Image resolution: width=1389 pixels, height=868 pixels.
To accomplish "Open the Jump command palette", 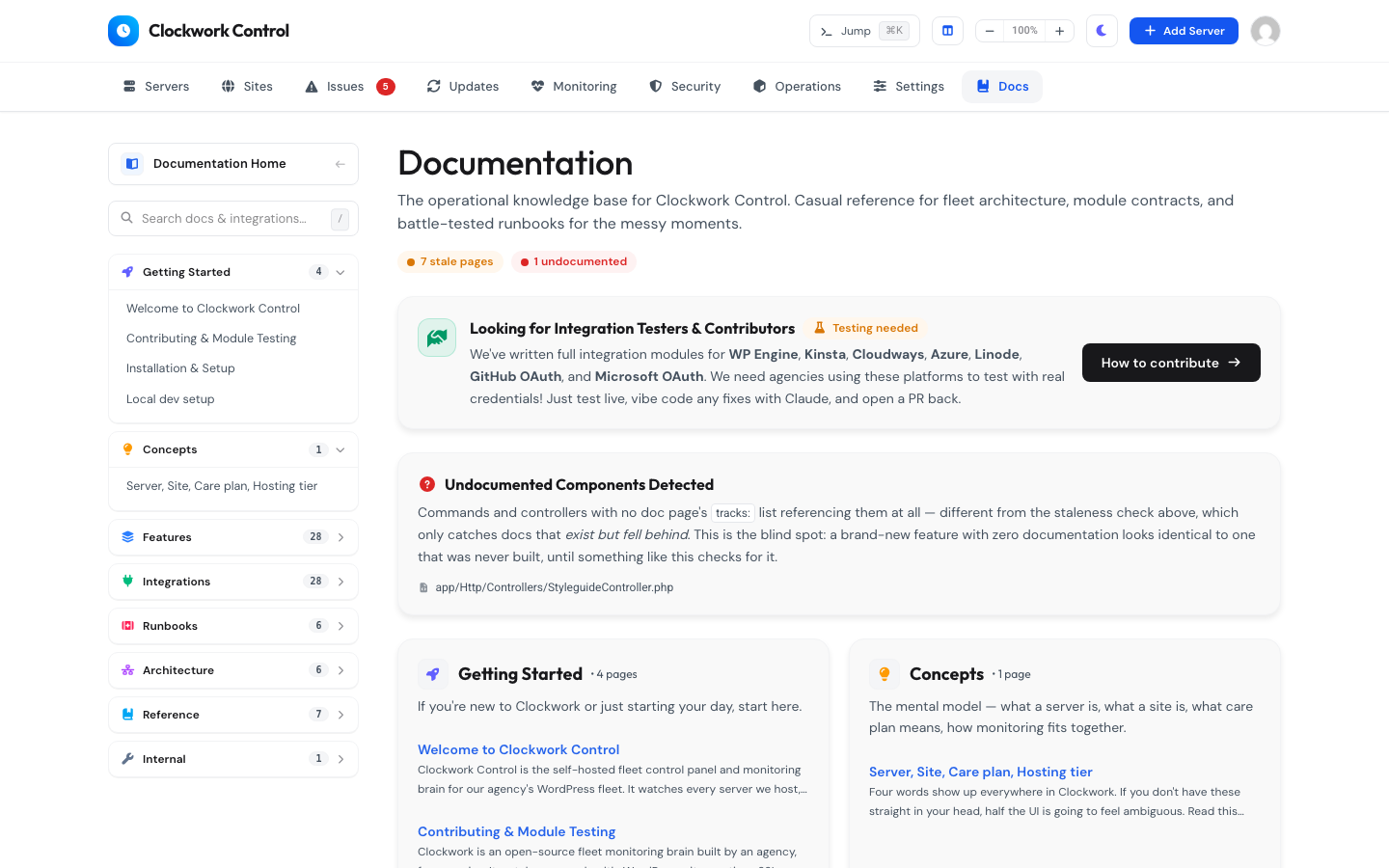I will [864, 31].
